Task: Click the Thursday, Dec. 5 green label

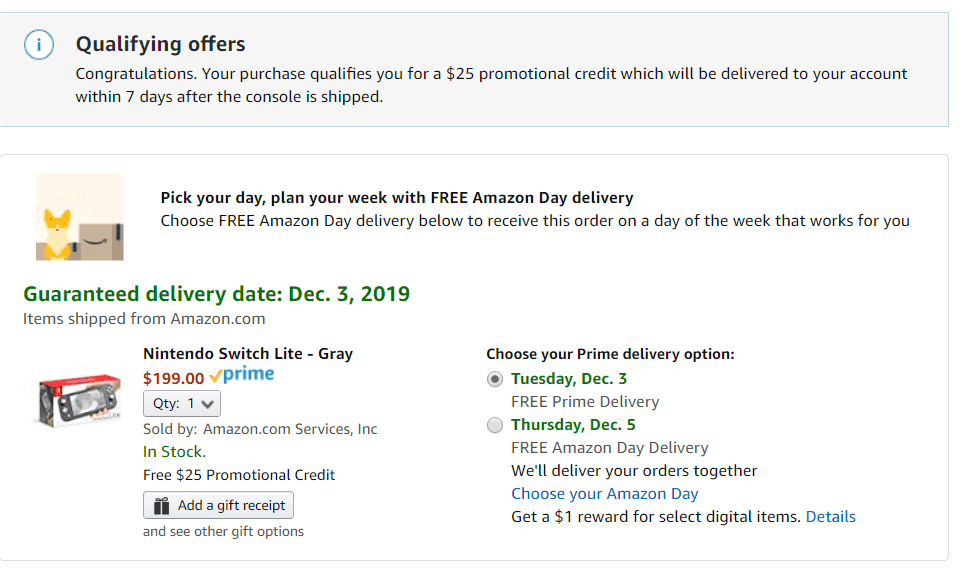Action: click(573, 425)
